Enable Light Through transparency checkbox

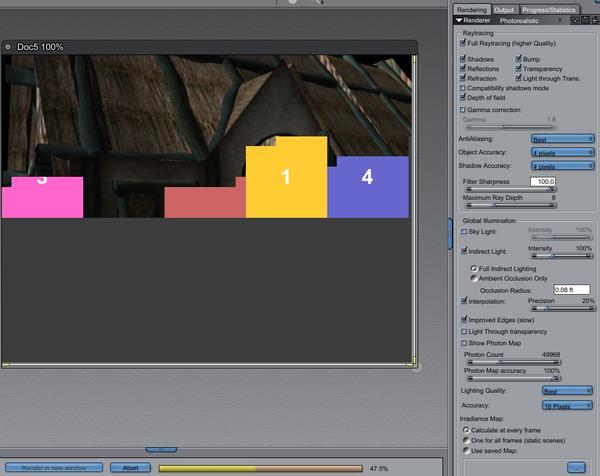[464, 331]
